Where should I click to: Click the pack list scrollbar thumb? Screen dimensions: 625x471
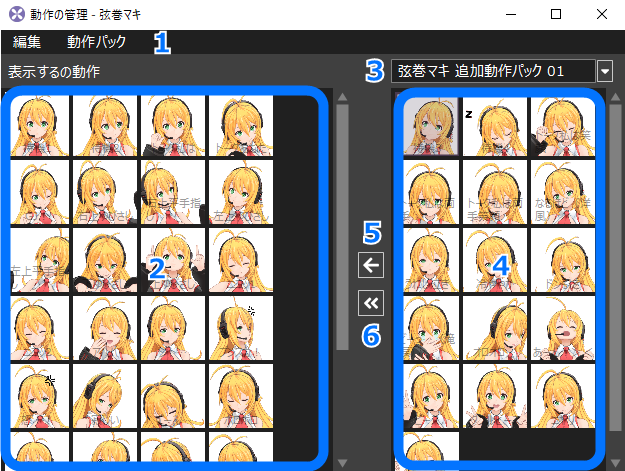615,268
